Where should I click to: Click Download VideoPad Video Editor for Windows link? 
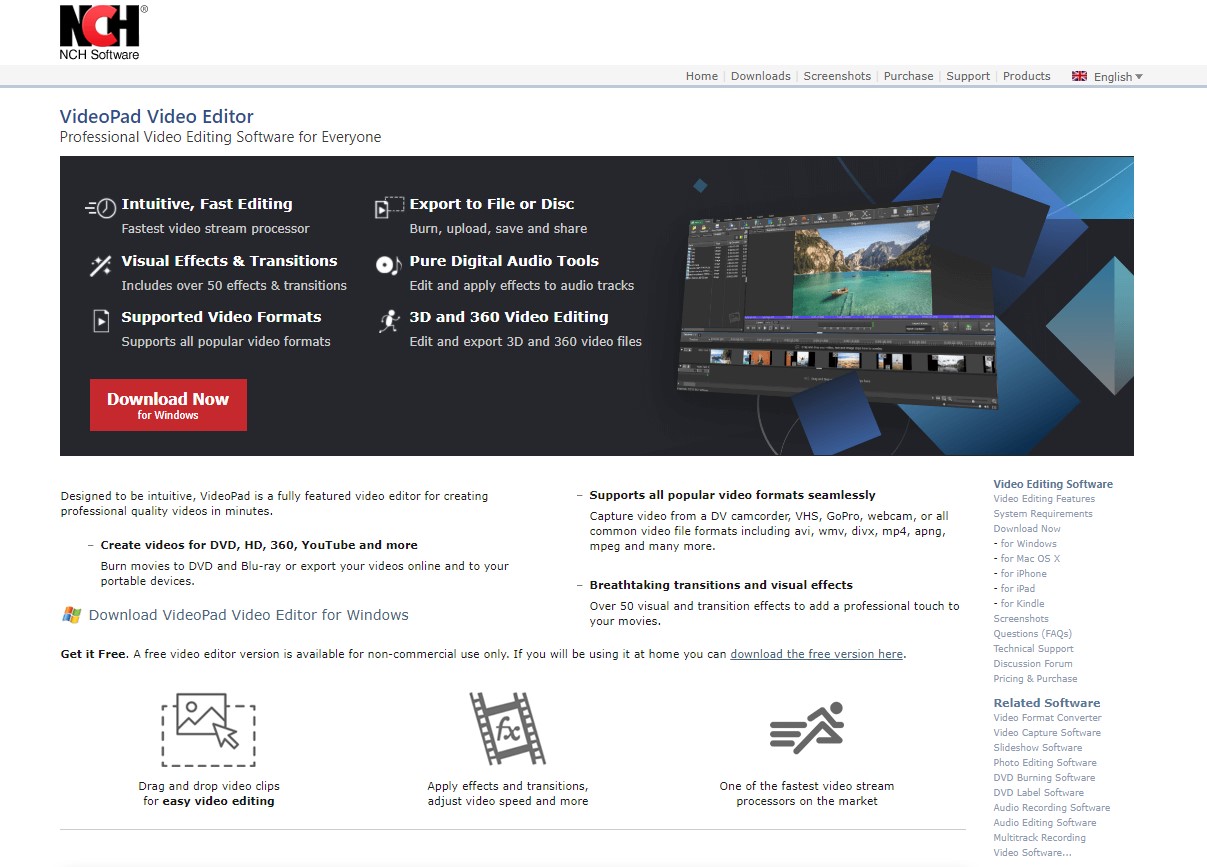pos(249,615)
